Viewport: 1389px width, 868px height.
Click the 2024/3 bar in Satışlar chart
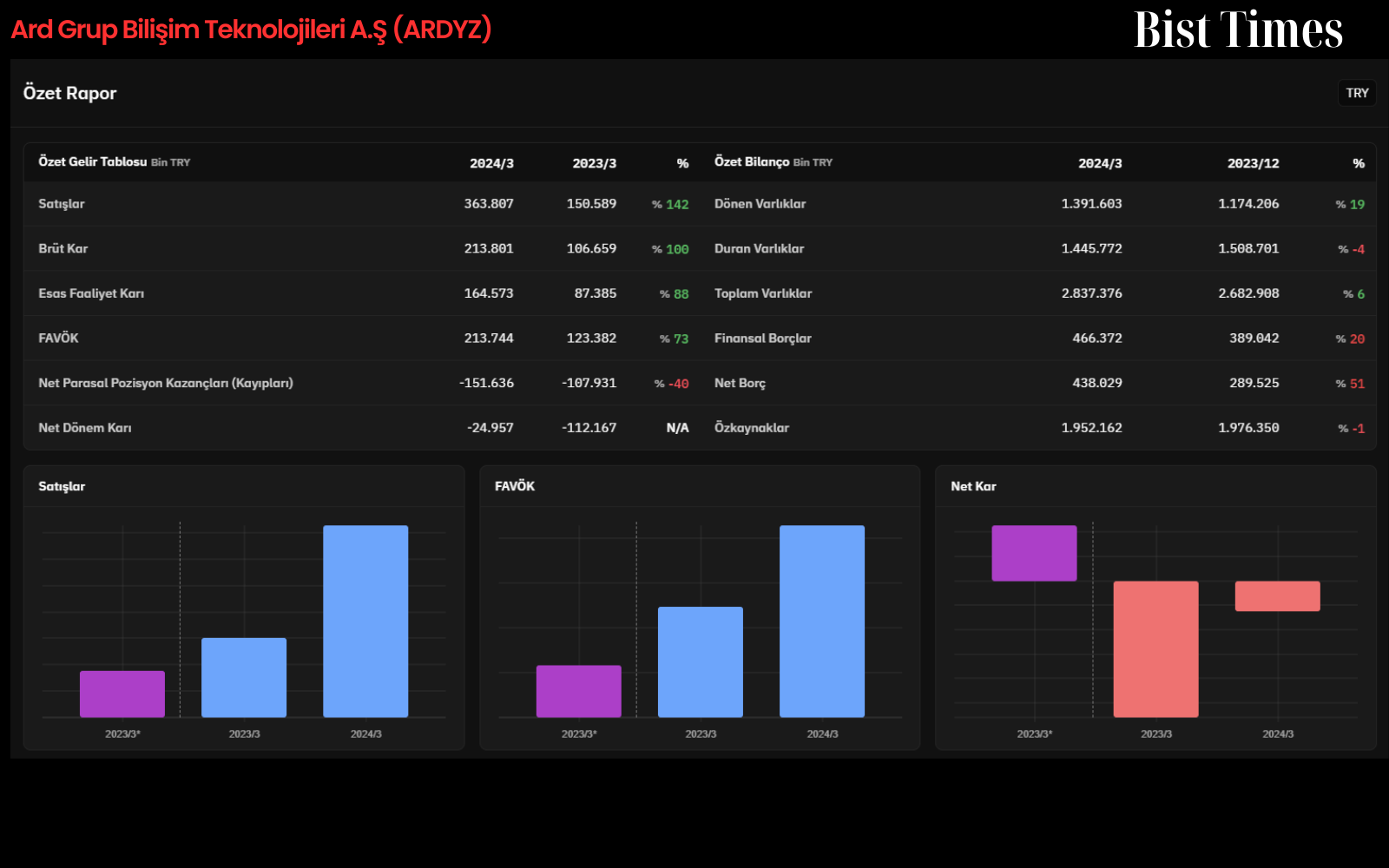click(x=365, y=621)
